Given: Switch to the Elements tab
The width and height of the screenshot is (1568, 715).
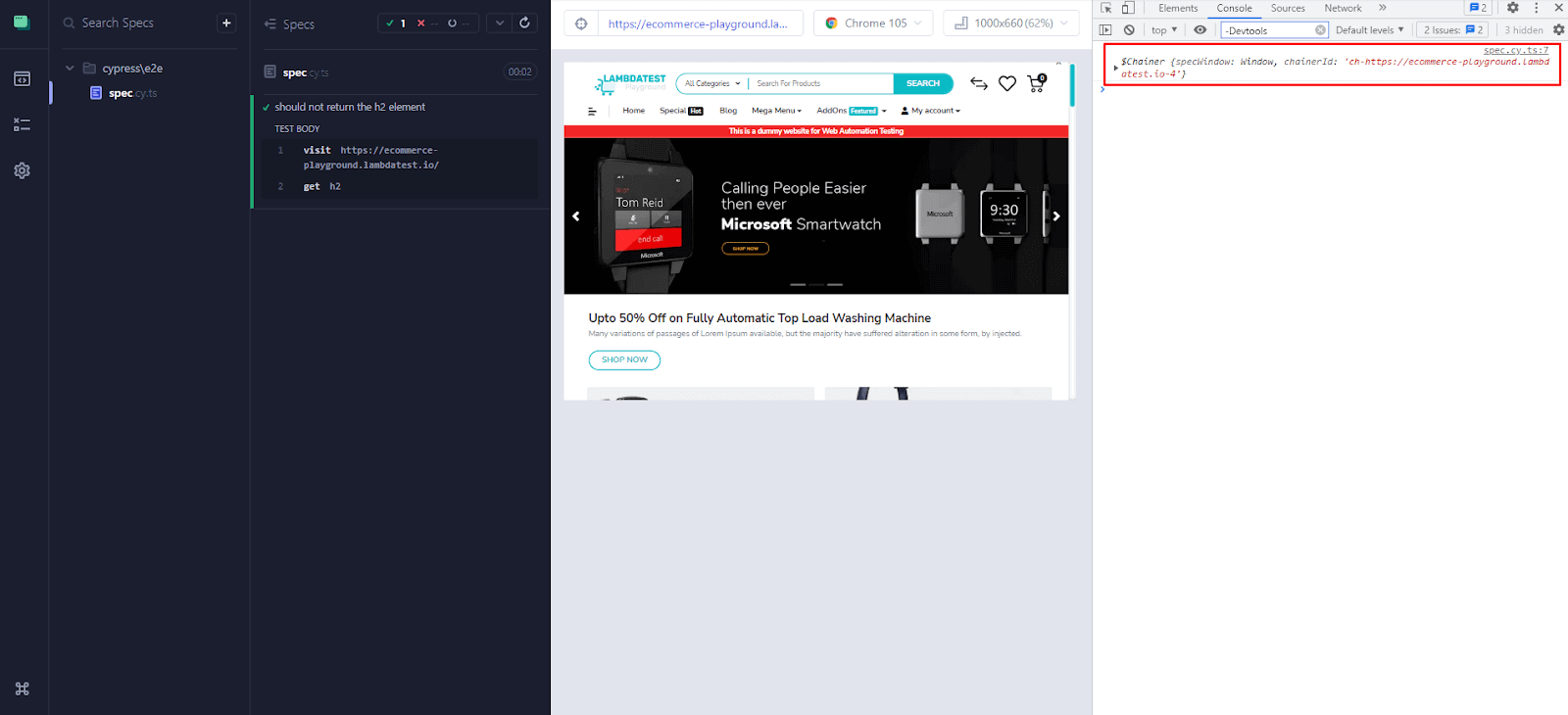Looking at the screenshot, I should coord(1177,8).
